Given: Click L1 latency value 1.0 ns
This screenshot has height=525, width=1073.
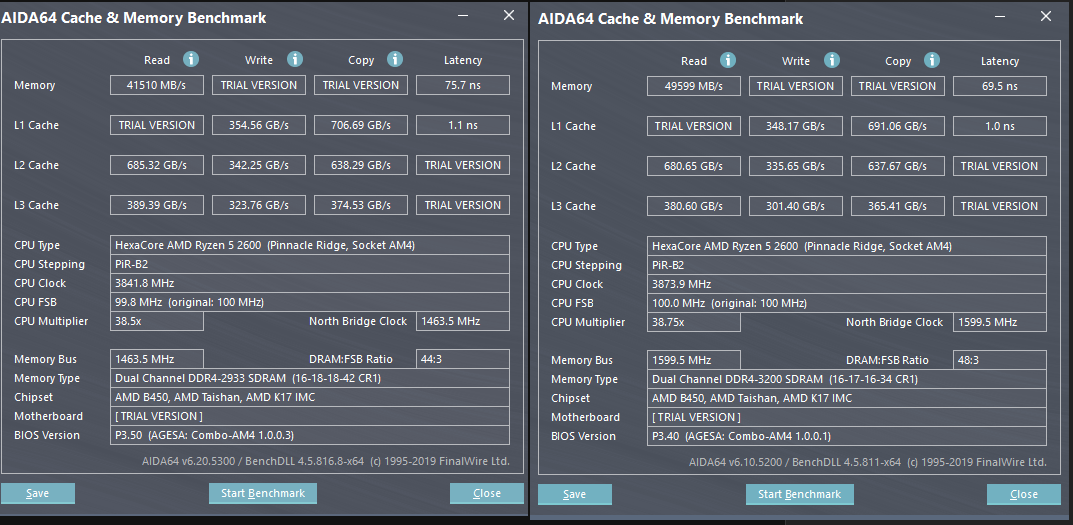Looking at the screenshot, I should pos(1000,126).
